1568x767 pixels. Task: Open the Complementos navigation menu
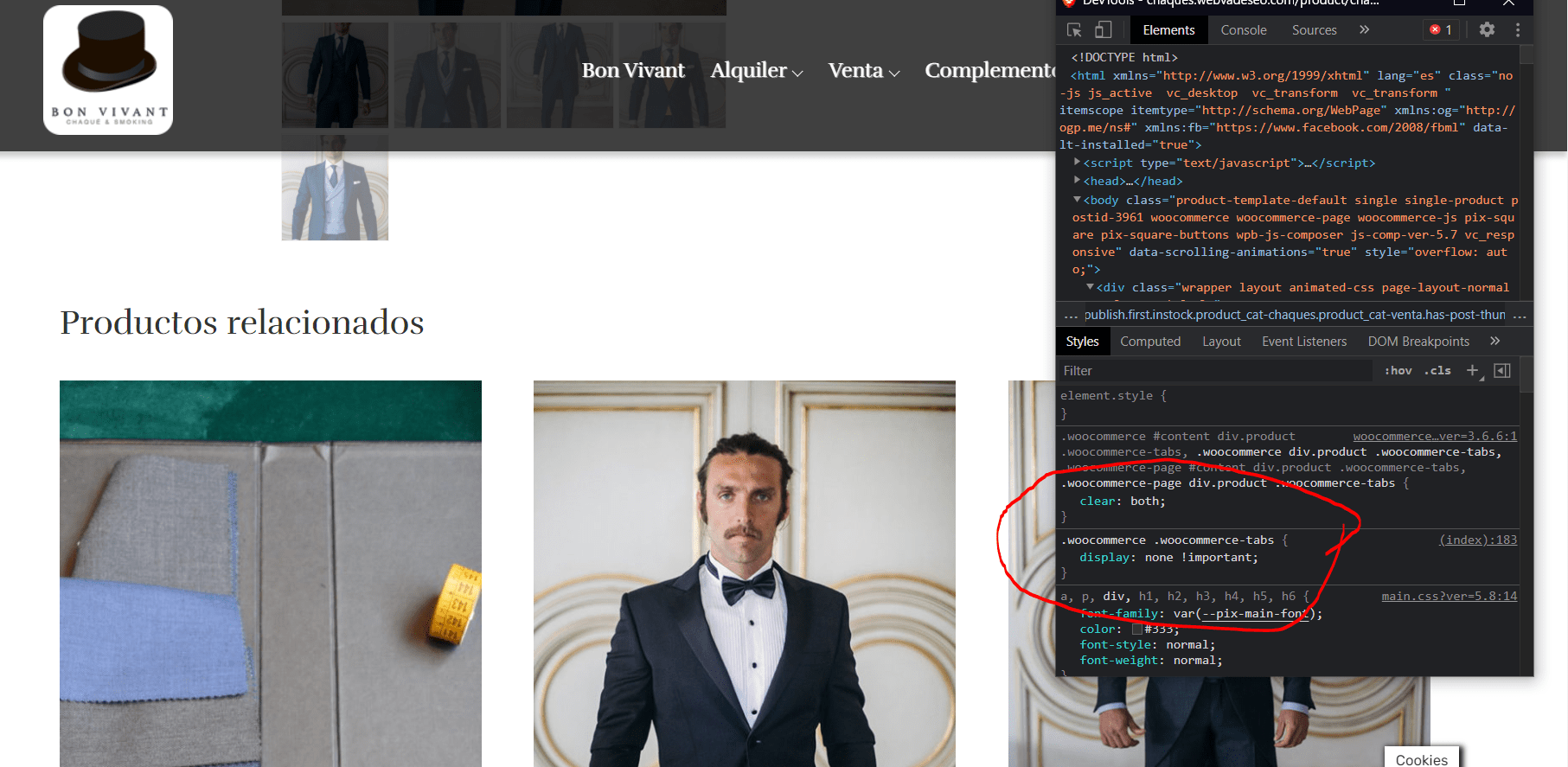pyautogui.click(x=990, y=70)
